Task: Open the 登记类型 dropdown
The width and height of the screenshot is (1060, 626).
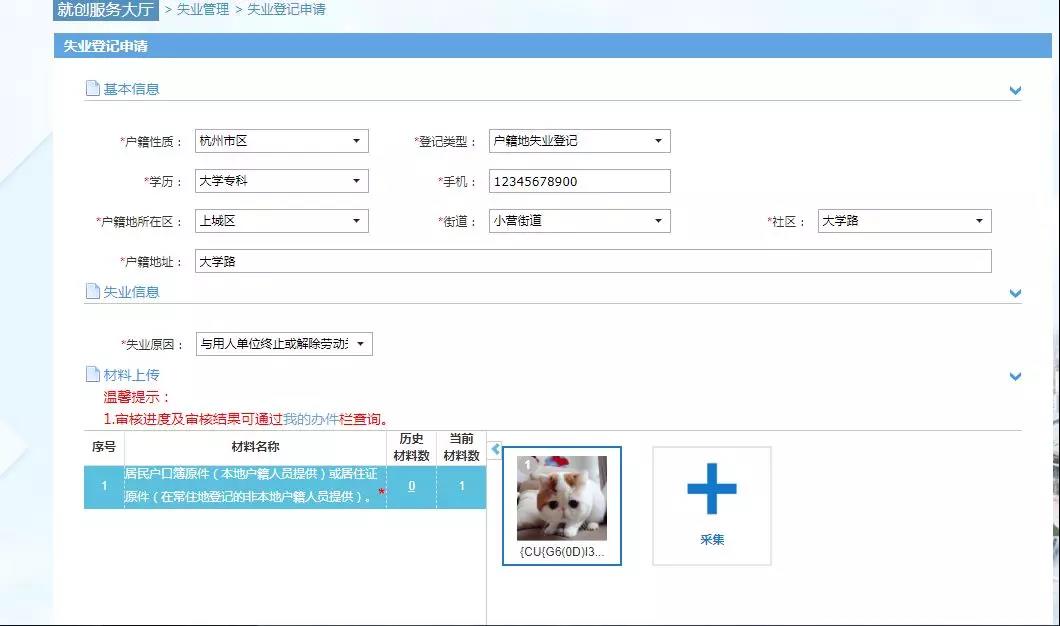Action: pyautogui.click(x=579, y=141)
